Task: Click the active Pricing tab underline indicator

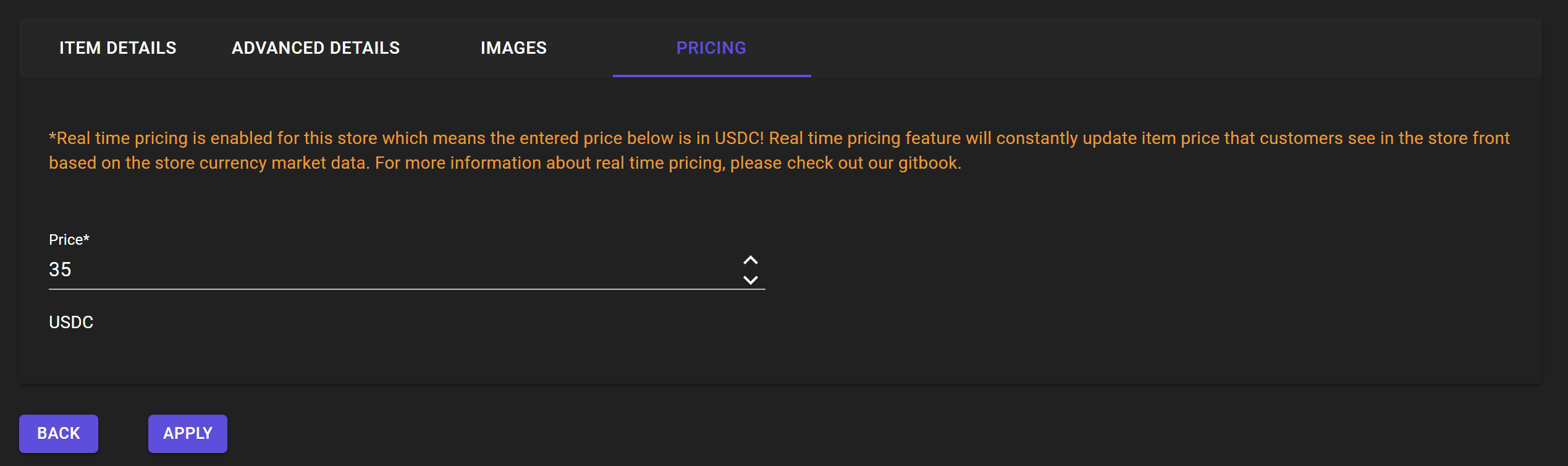Action: (711, 75)
